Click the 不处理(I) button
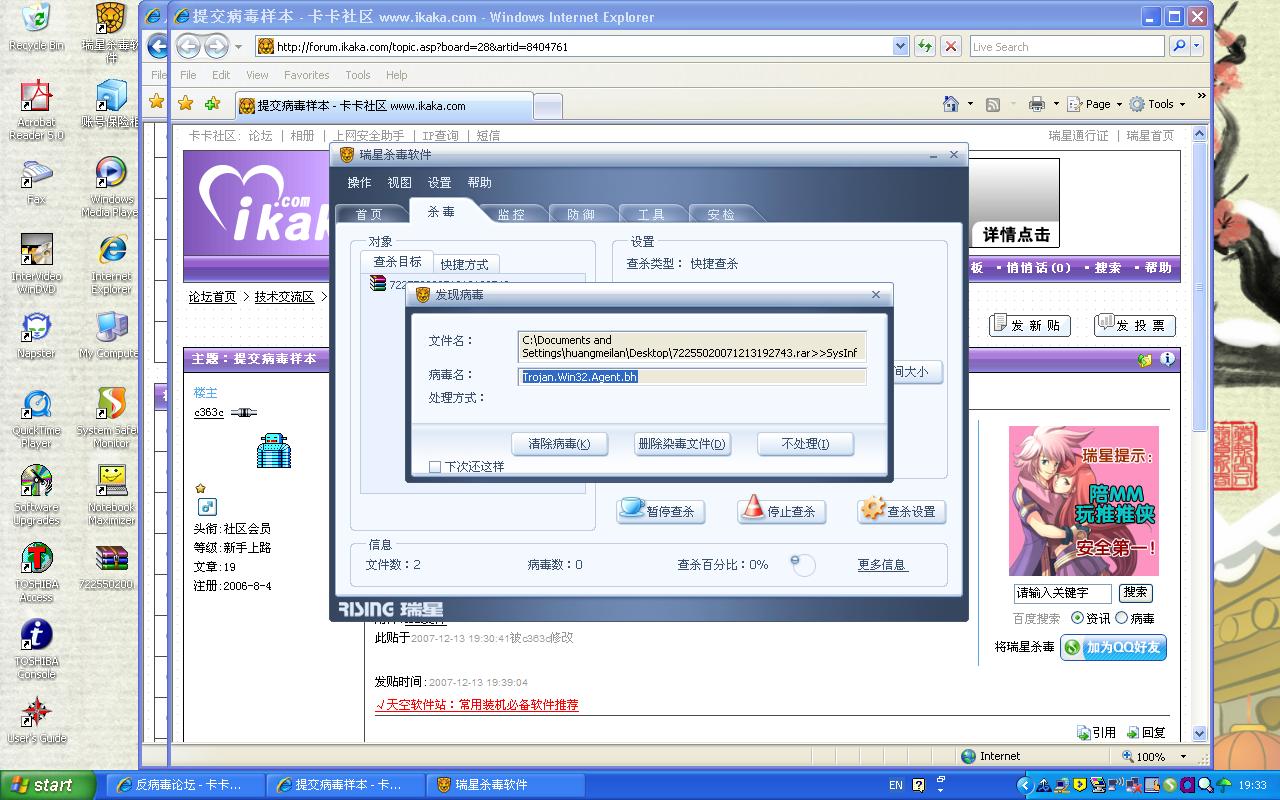This screenshot has height=800, width=1280. click(805, 443)
